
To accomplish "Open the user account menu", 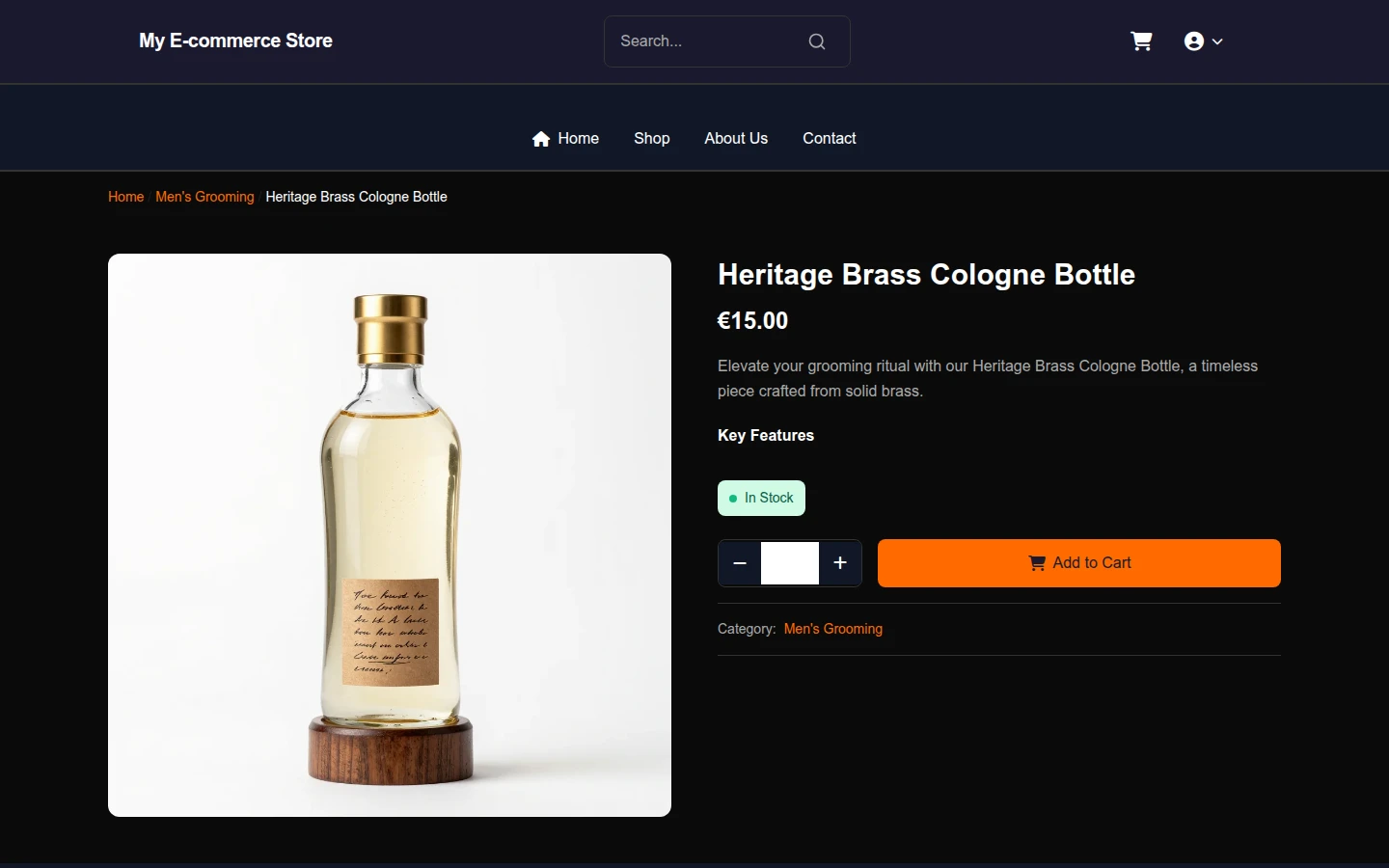I will tap(1203, 41).
